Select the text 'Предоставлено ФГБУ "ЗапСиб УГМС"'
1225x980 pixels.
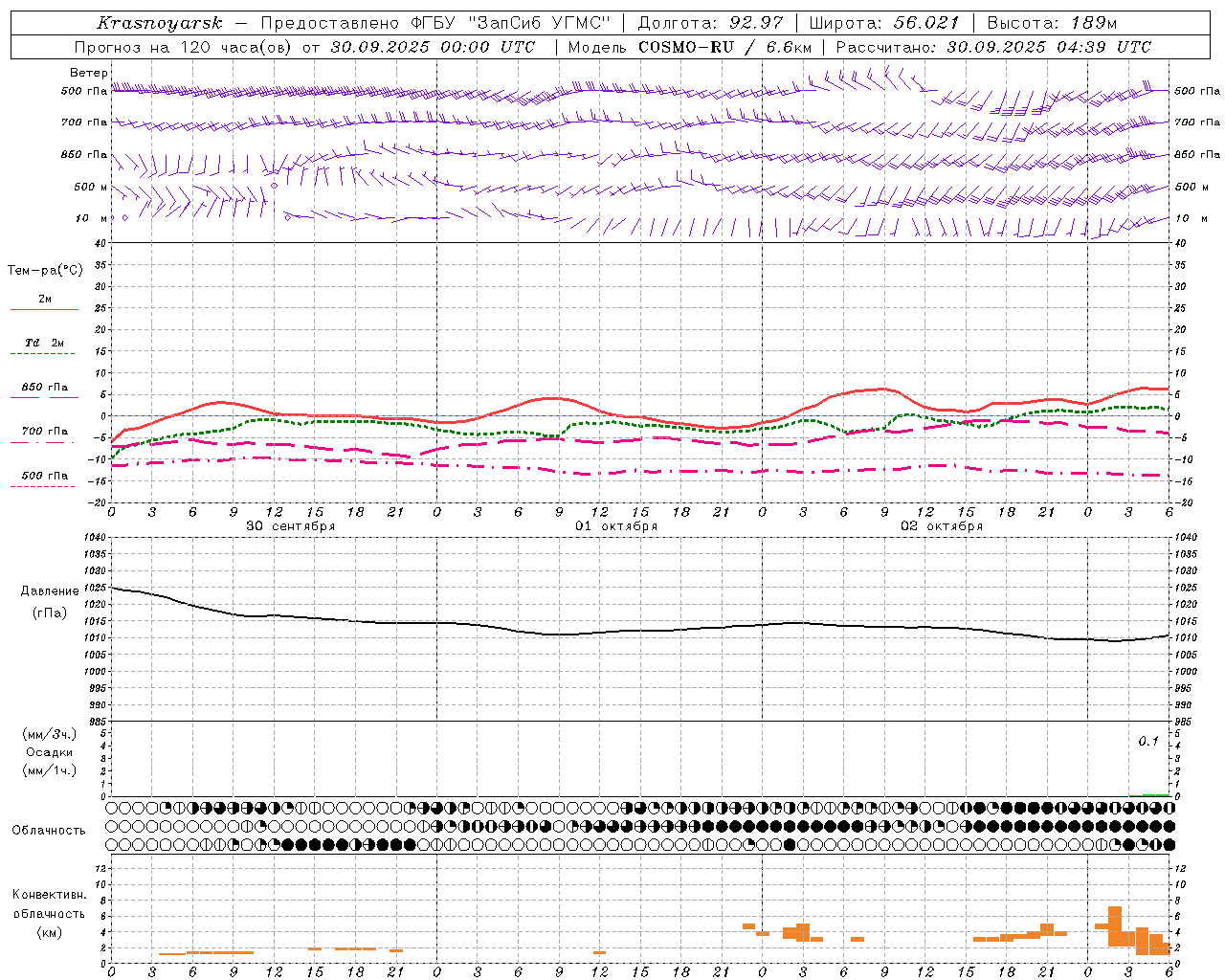434,23
